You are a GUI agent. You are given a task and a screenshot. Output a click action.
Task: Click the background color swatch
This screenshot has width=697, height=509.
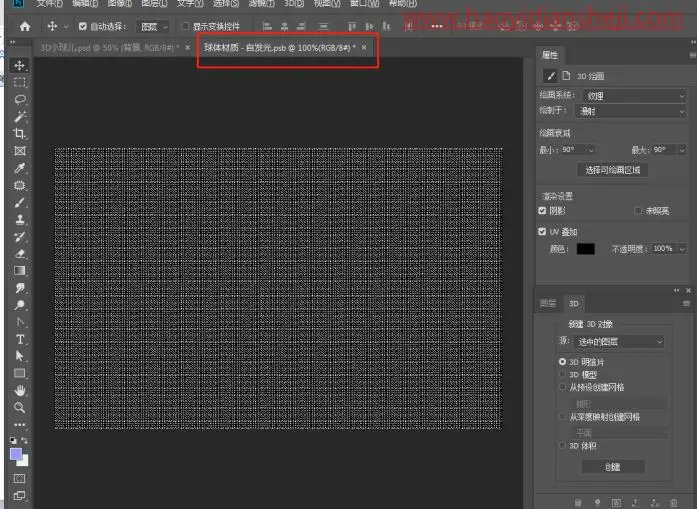[24, 461]
